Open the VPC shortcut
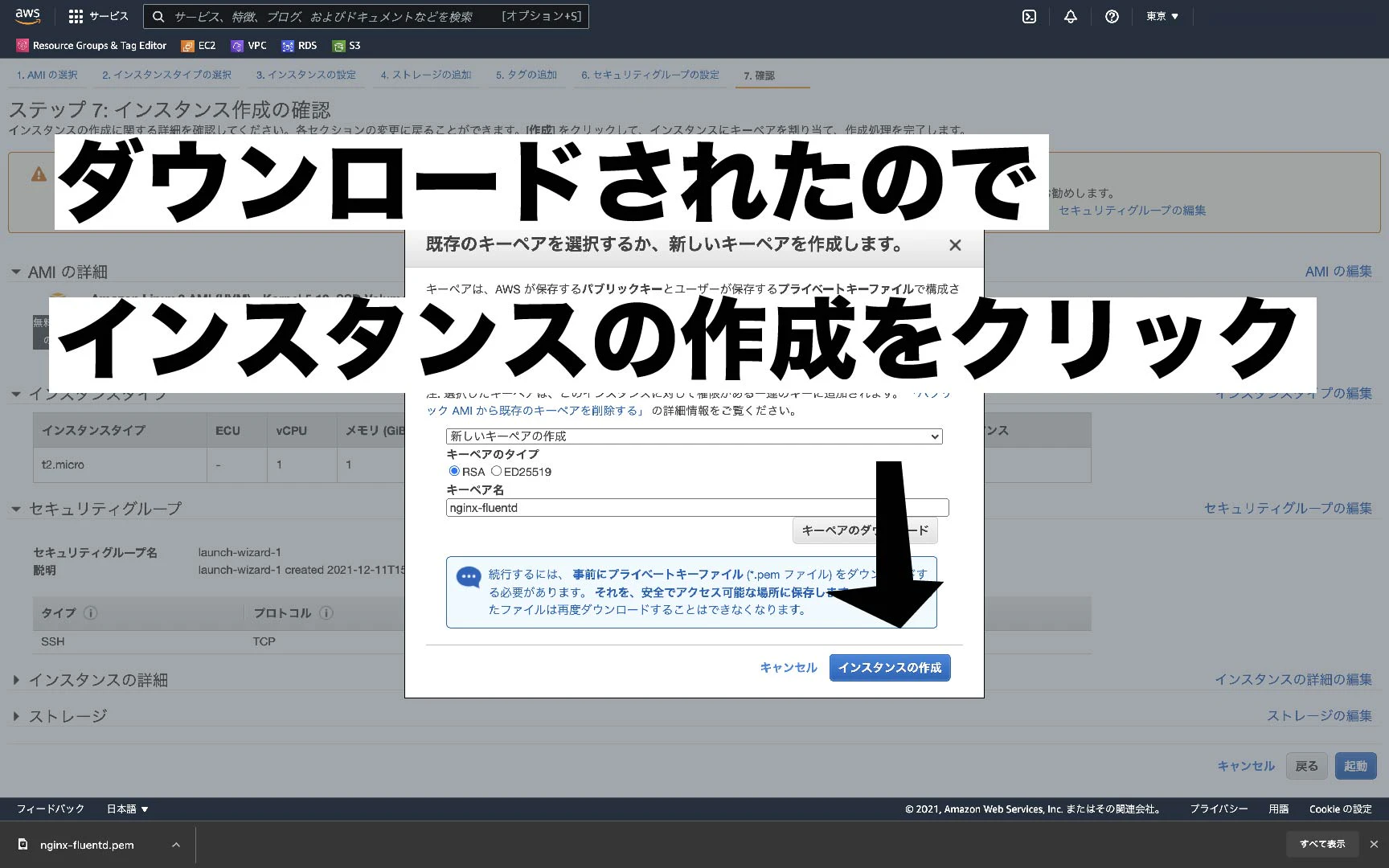The height and width of the screenshot is (868, 1389). pos(248,46)
